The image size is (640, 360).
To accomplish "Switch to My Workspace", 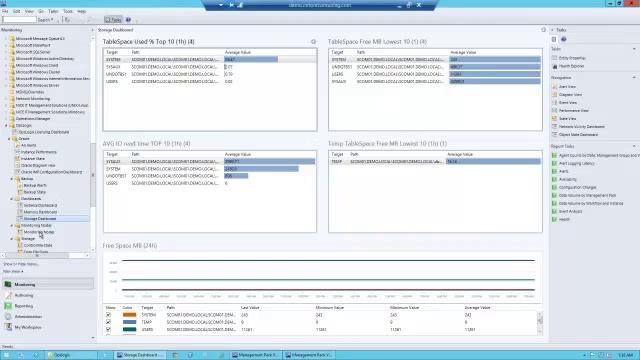I will pyautogui.click(x=48, y=327).
